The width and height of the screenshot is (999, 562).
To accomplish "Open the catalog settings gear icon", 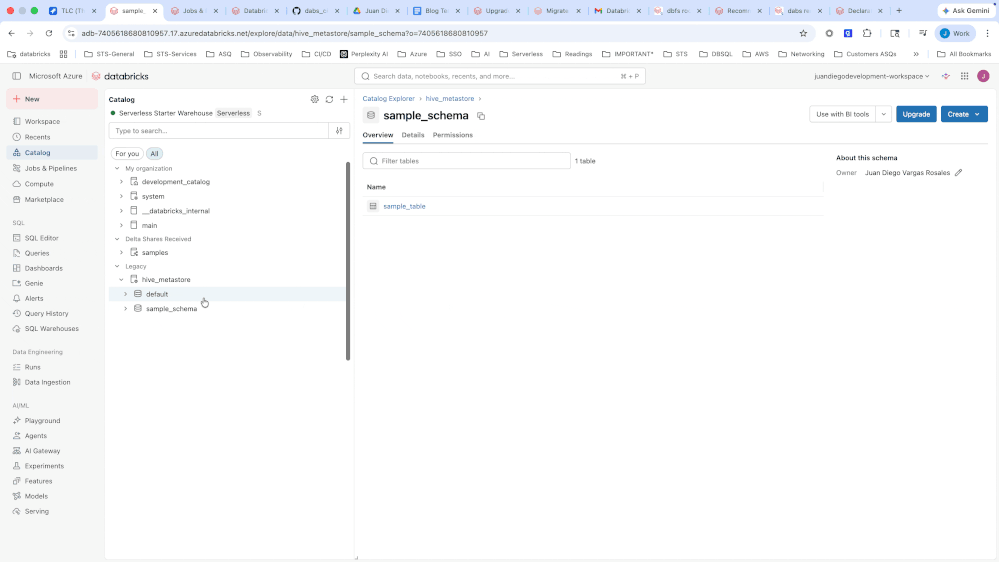I will click(x=315, y=99).
